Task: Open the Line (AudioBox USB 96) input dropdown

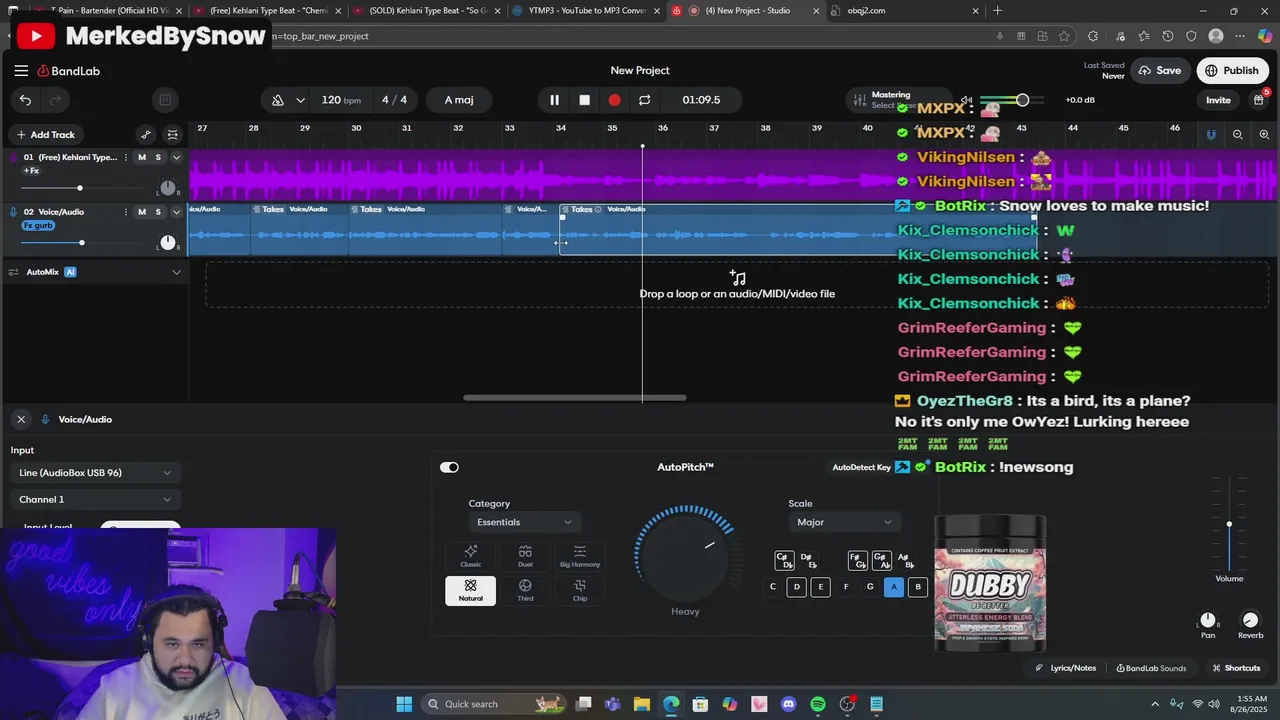Action: point(95,473)
